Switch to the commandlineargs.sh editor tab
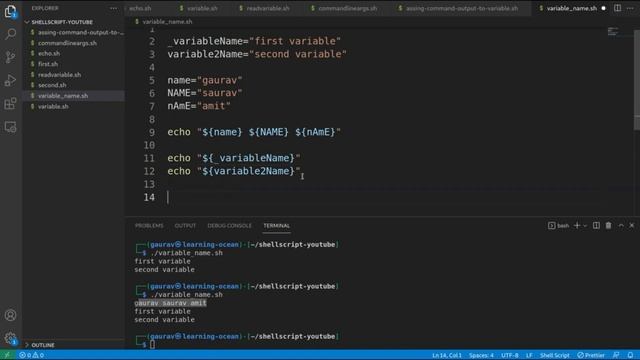640x360 pixels. coord(348,8)
